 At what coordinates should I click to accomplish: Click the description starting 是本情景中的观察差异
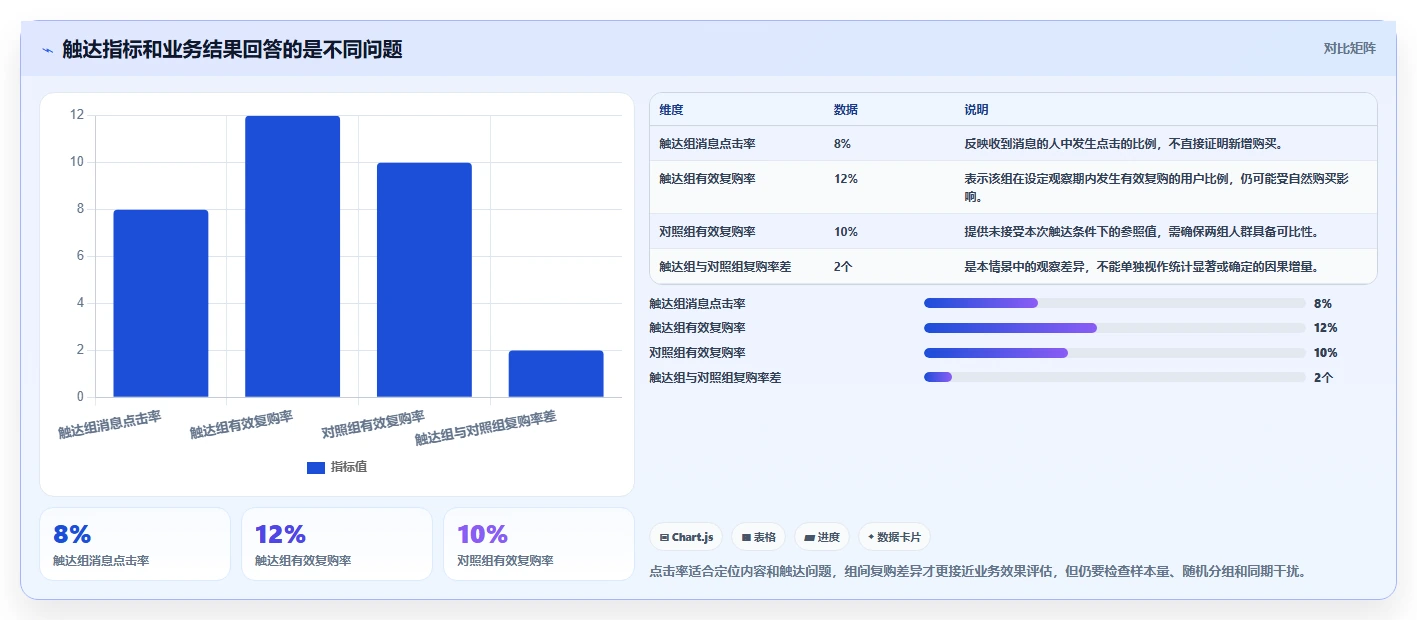click(1141, 267)
